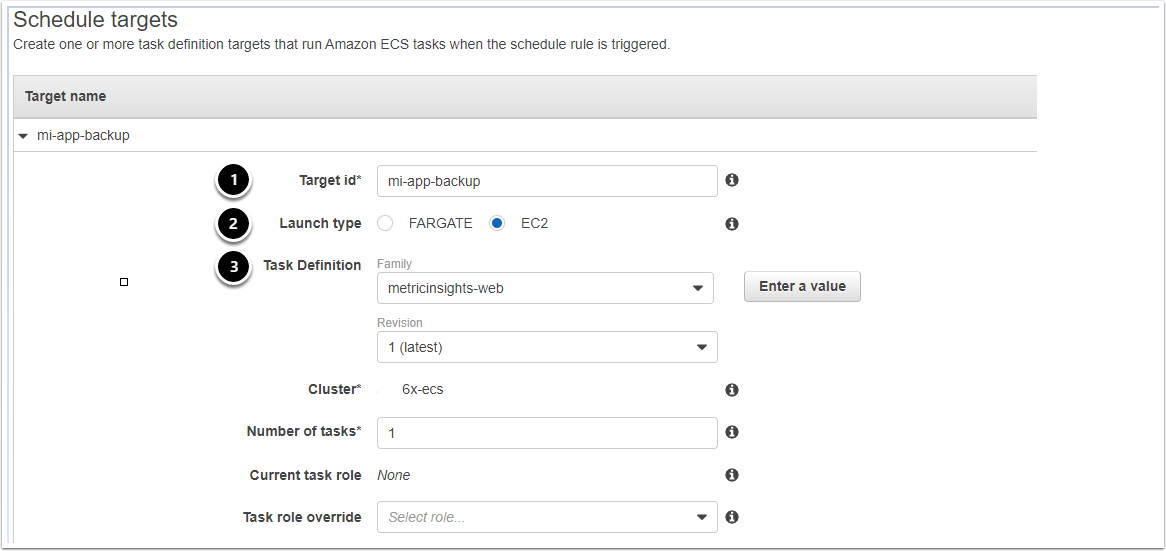Select the EC2 launch type radio button
1166x551 pixels.
coord(497,224)
